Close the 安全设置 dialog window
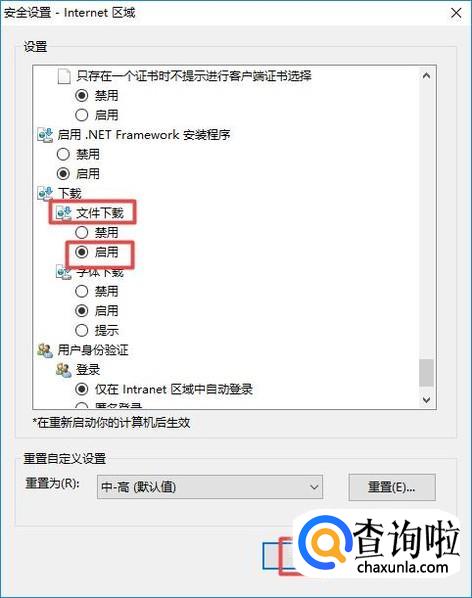 pos(456,13)
